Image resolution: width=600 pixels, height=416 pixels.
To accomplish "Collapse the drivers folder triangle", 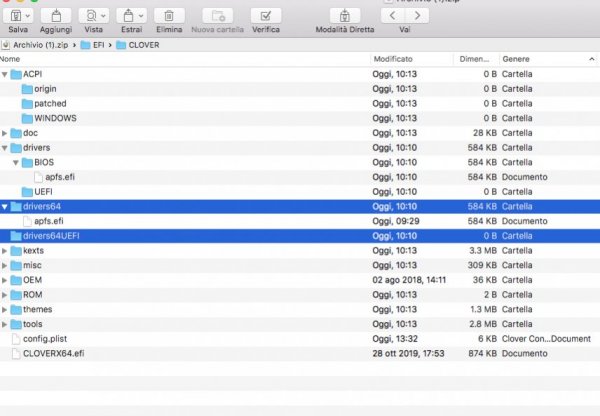I will pyautogui.click(x=5, y=148).
